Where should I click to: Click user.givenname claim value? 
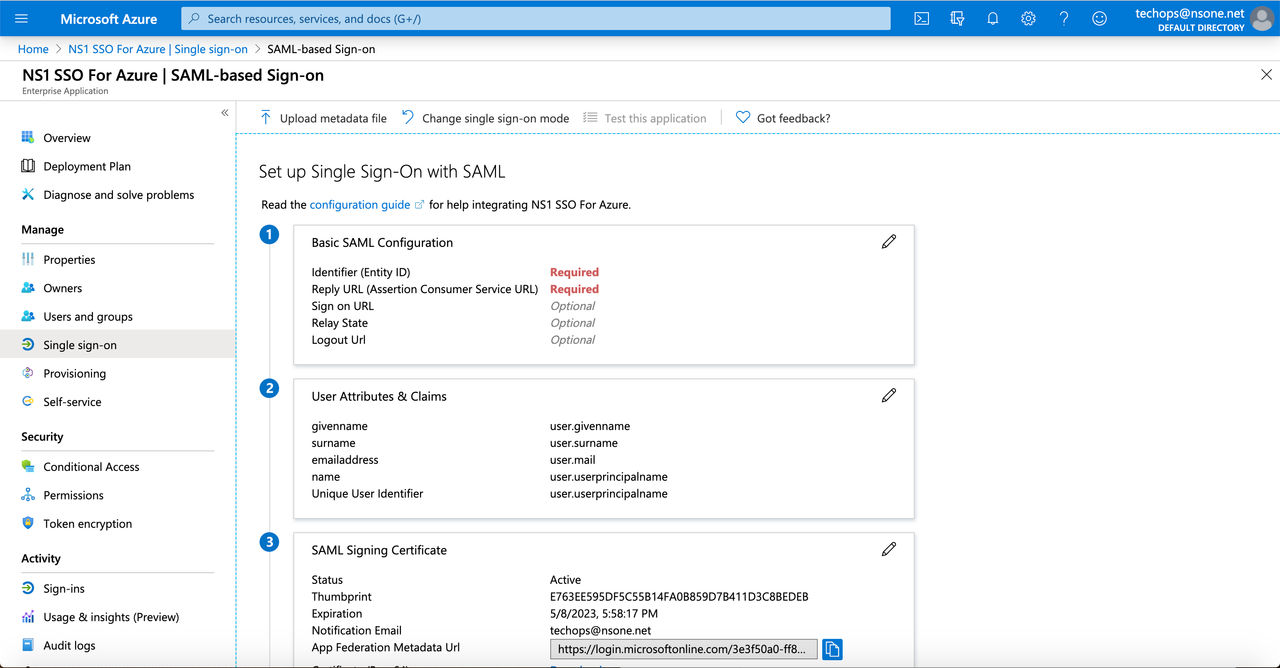coord(590,426)
